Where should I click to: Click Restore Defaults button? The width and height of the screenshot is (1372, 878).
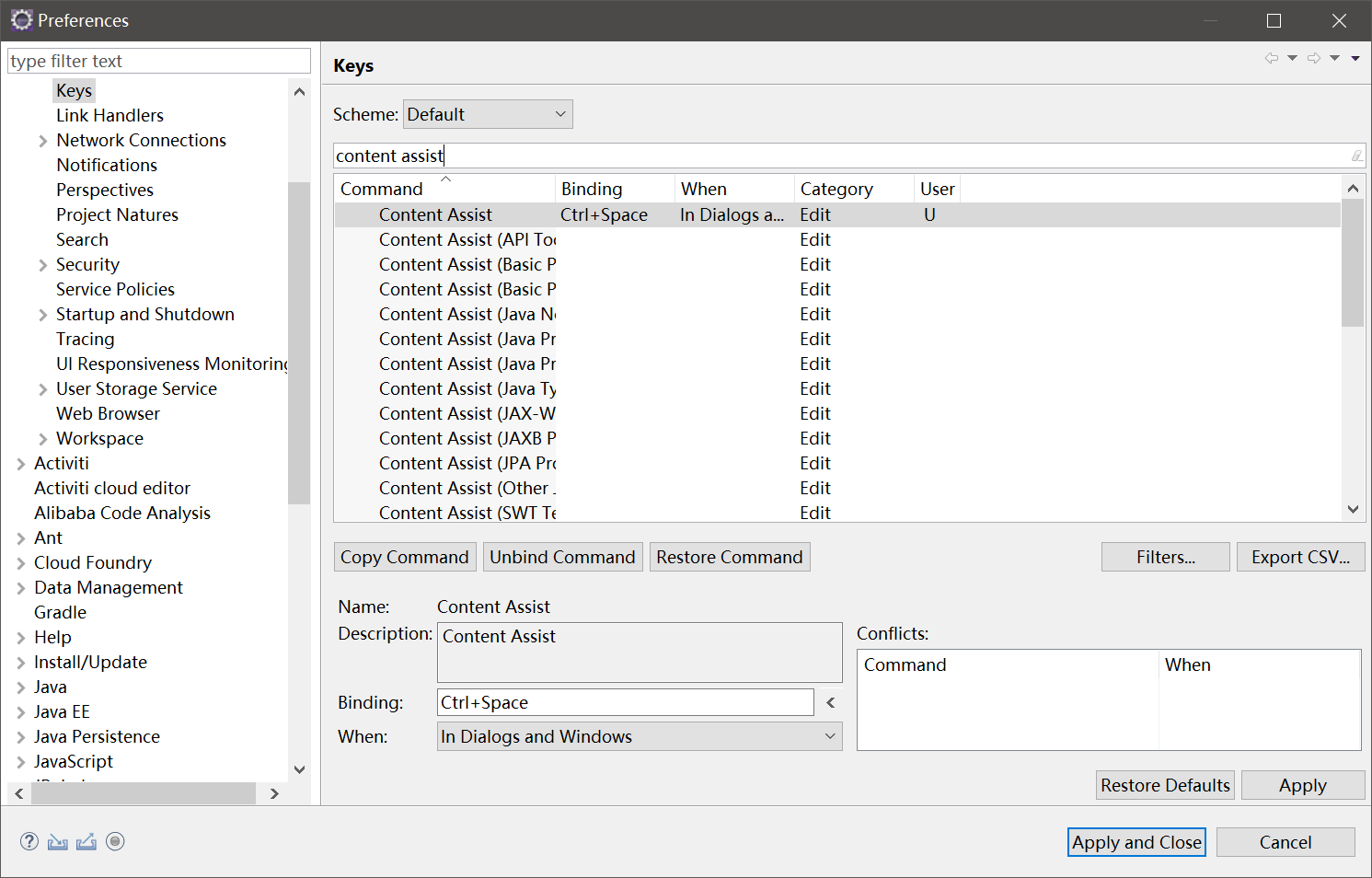[1166, 785]
